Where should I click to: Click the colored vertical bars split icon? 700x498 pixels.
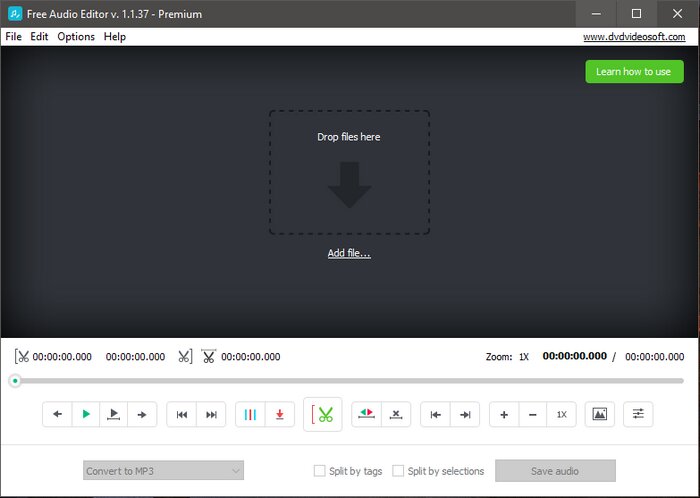pyautogui.click(x=251, y=414)
